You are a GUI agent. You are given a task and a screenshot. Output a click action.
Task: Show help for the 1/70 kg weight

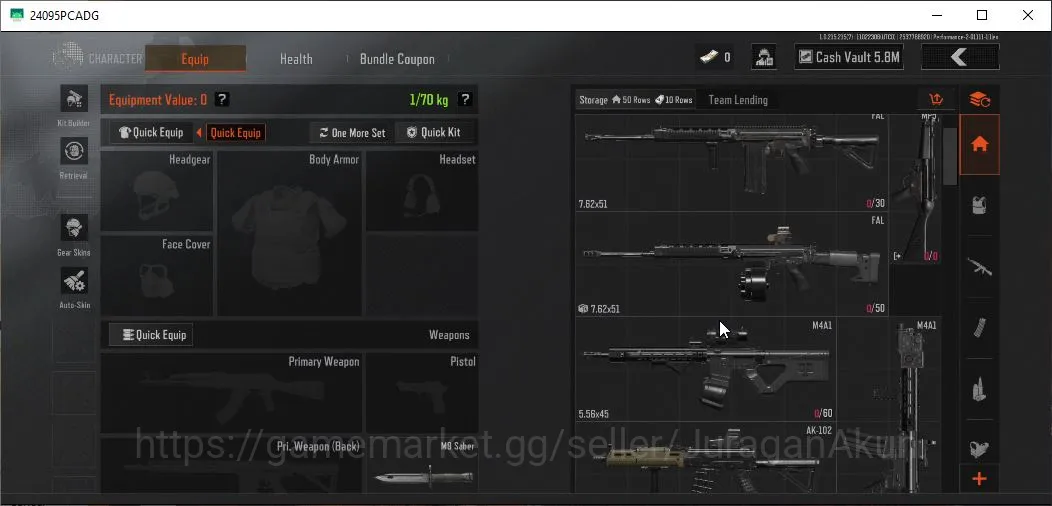pyautogui.click(x=464, y=99)
